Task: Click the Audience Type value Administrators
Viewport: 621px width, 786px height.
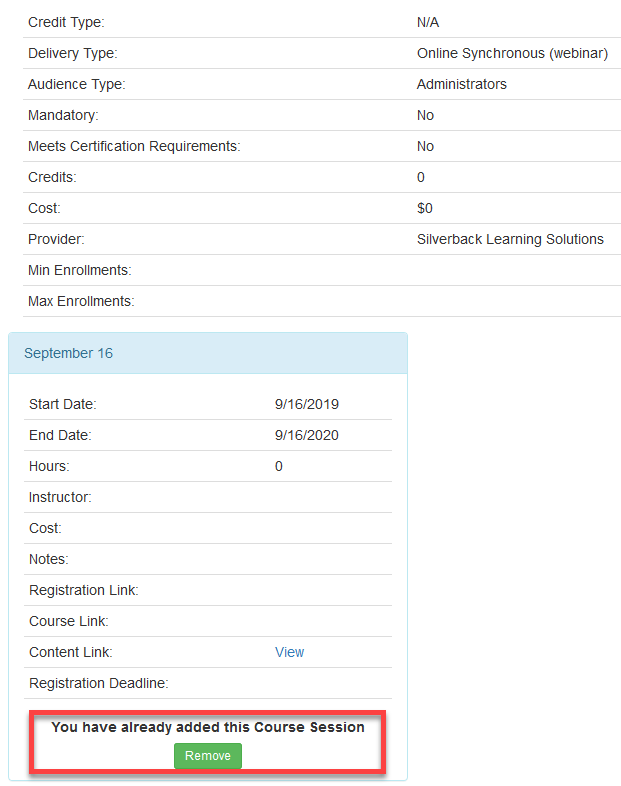Action: coord(462,84)
